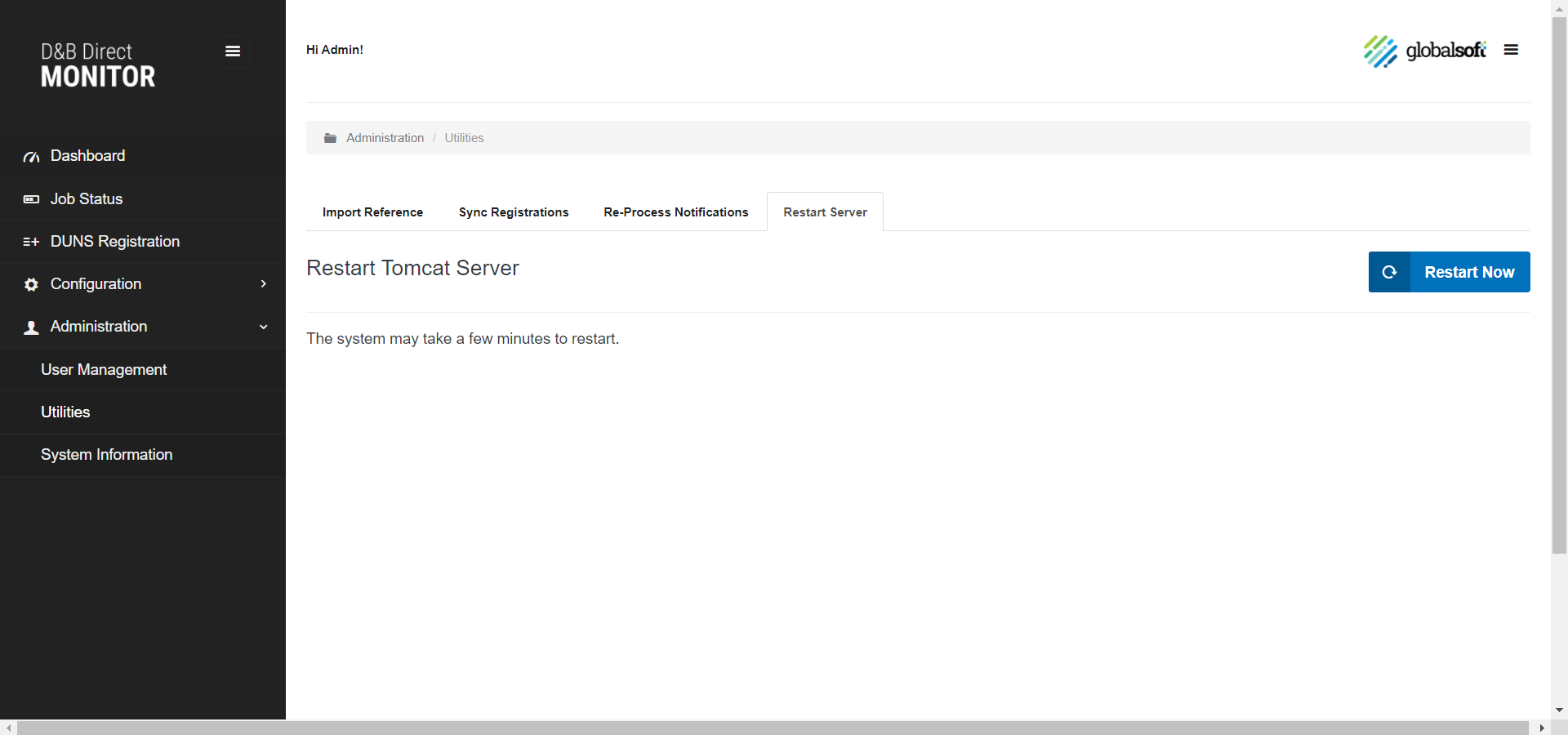
Task: Collapse the Administration submenu chevron
Action: pos(263,327)
